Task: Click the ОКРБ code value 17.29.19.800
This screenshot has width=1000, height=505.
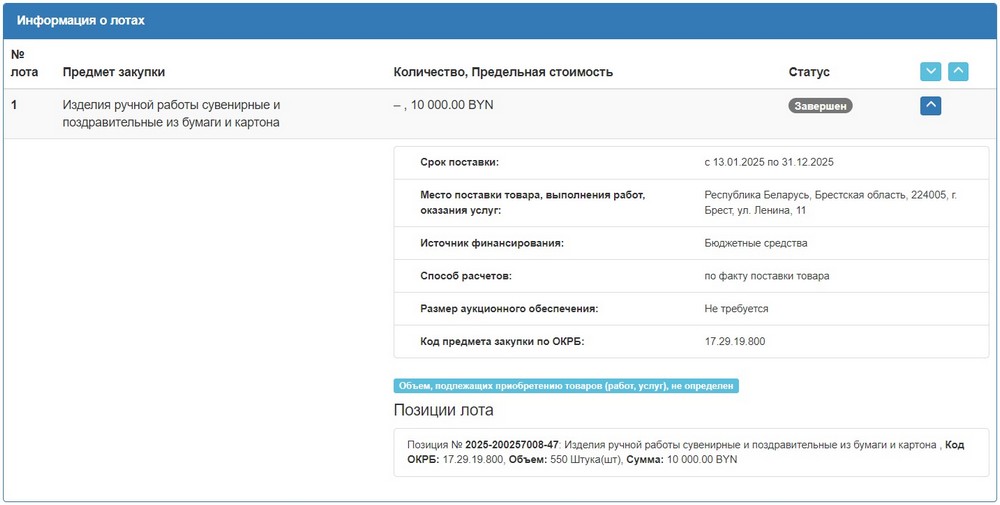Action: (x=734, y=341)
